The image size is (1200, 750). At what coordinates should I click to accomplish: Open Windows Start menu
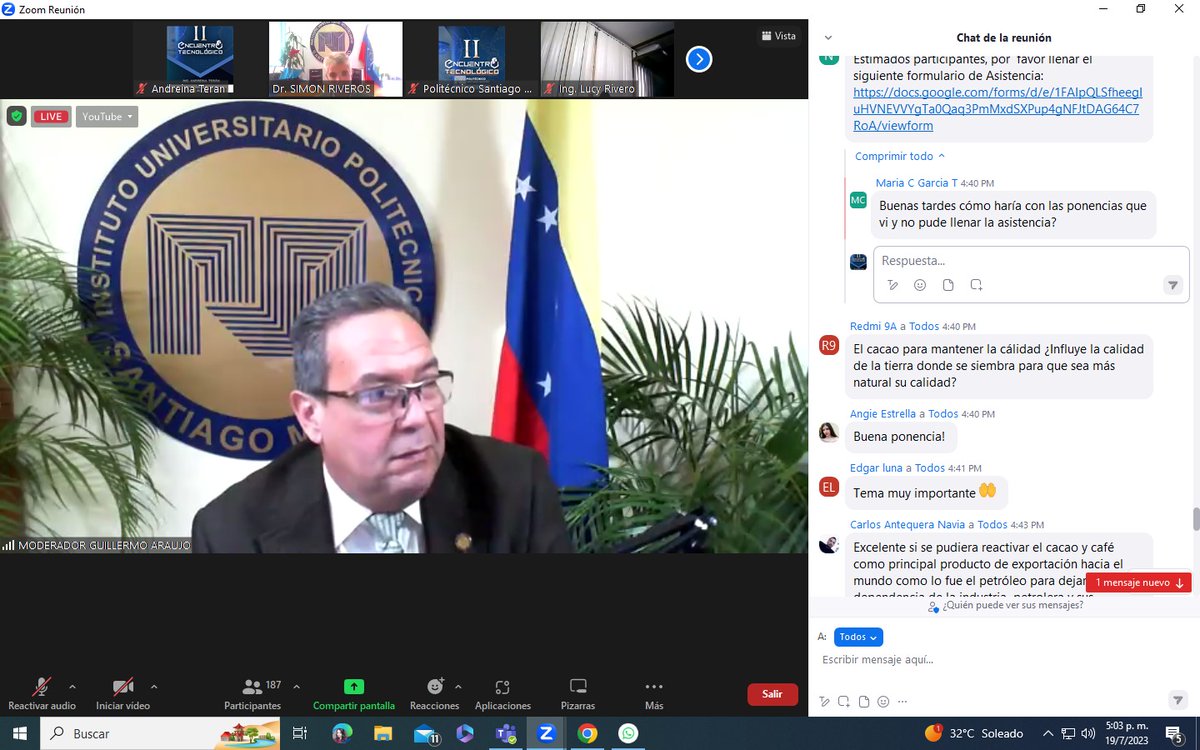click(19, 733)
